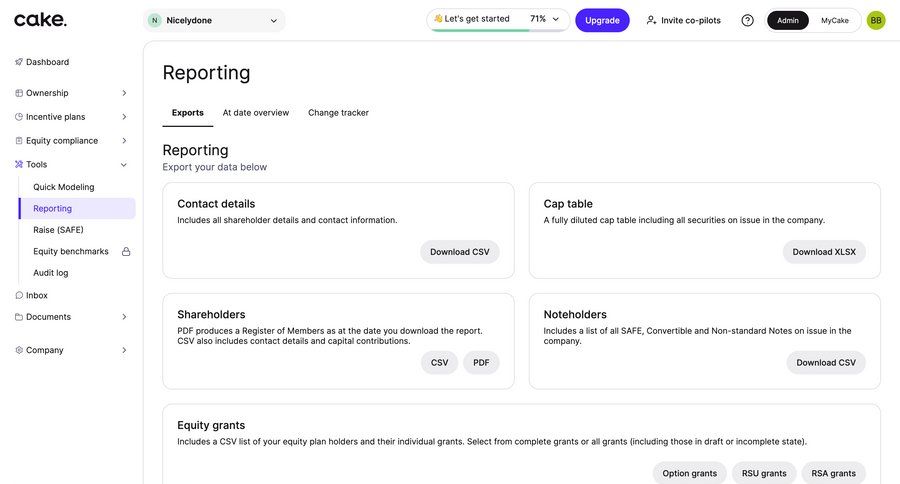900x484 pixels.
Task: Click the Nicelydone N avatar icon
Action: pyautogui.click(x=154, y=21)
